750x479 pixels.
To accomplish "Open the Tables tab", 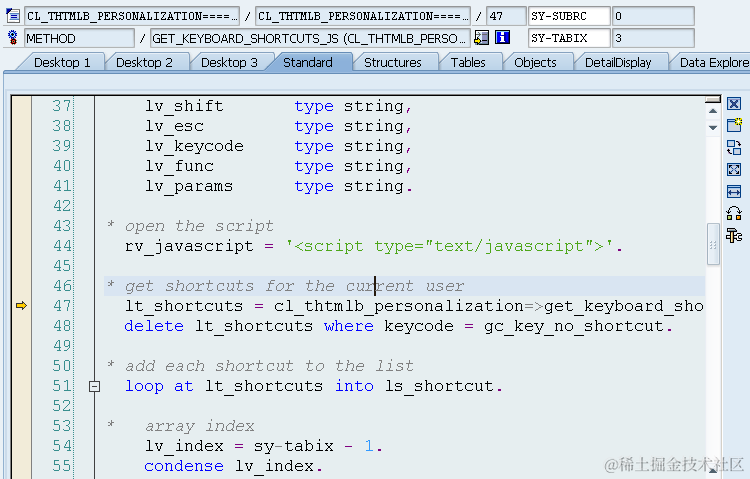I will click(468, 63).
